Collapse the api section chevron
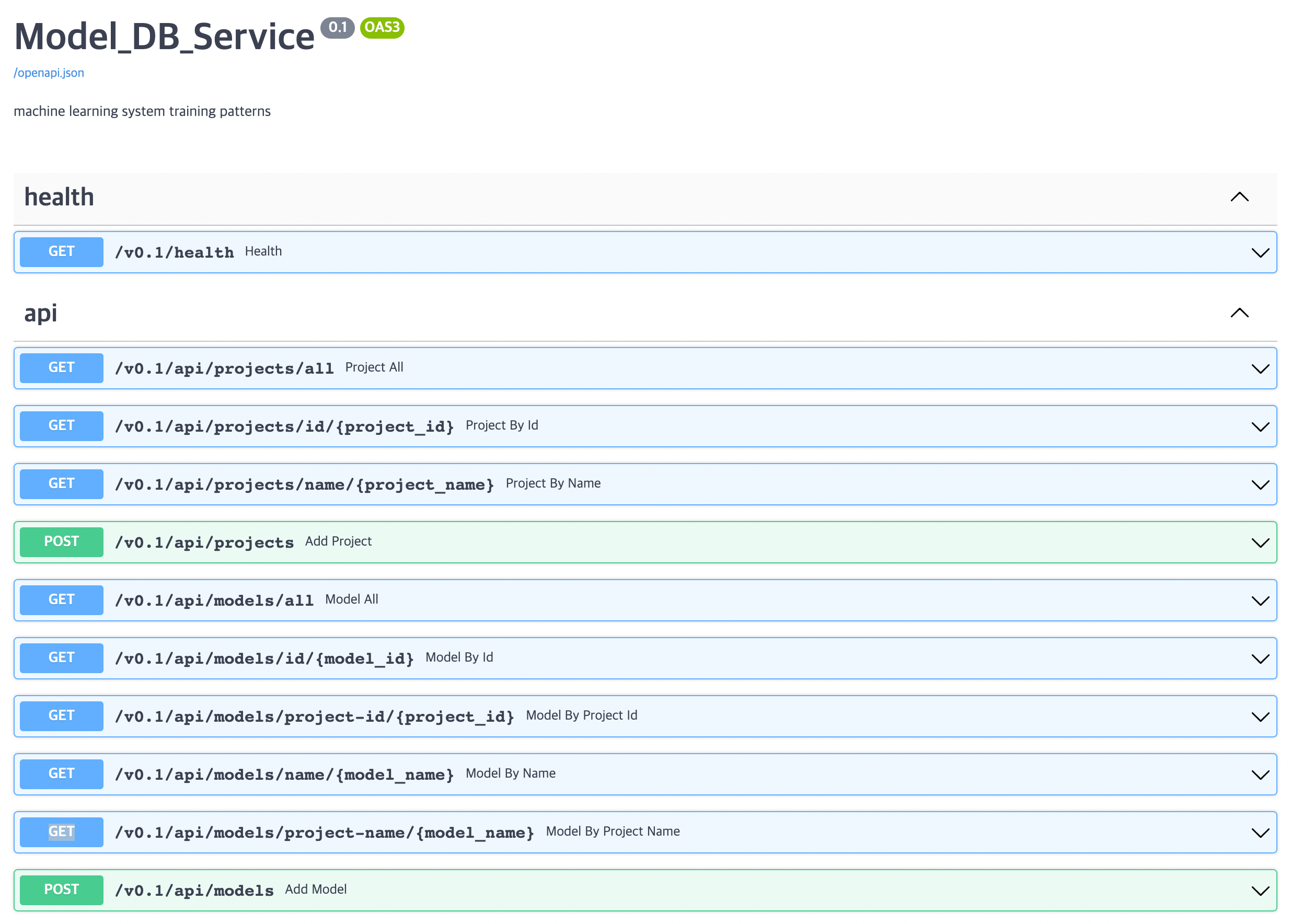The height and width of the screenshot is (924, 1291). [x=1239, y=313]
